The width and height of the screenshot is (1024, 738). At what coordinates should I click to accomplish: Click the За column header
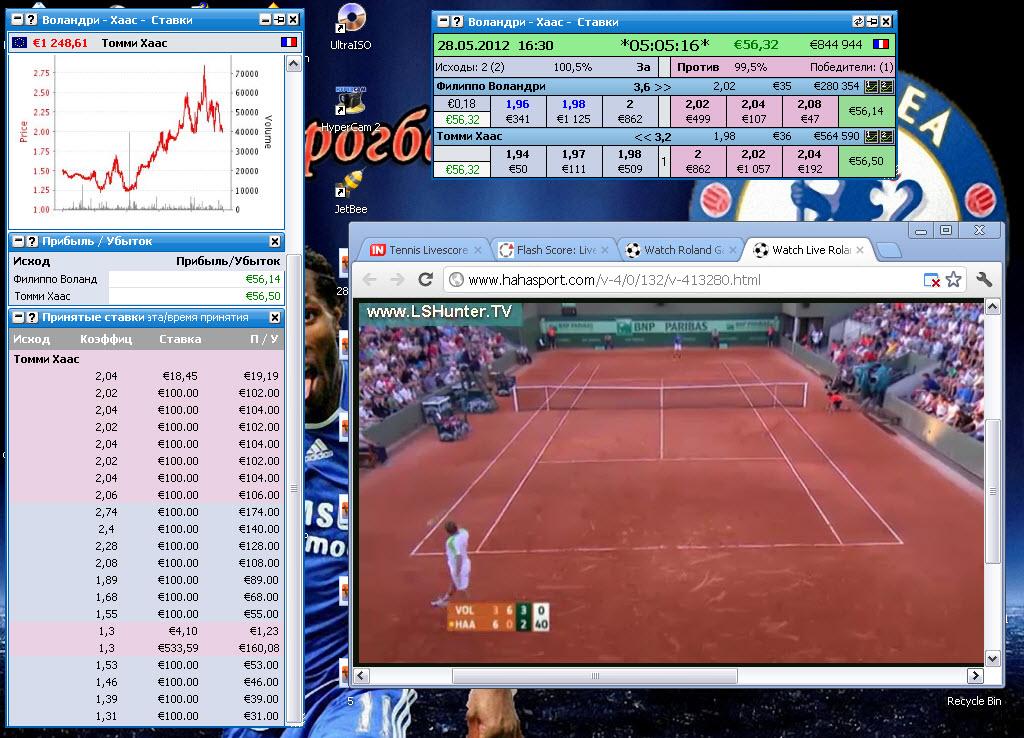(x=643, y=67)
